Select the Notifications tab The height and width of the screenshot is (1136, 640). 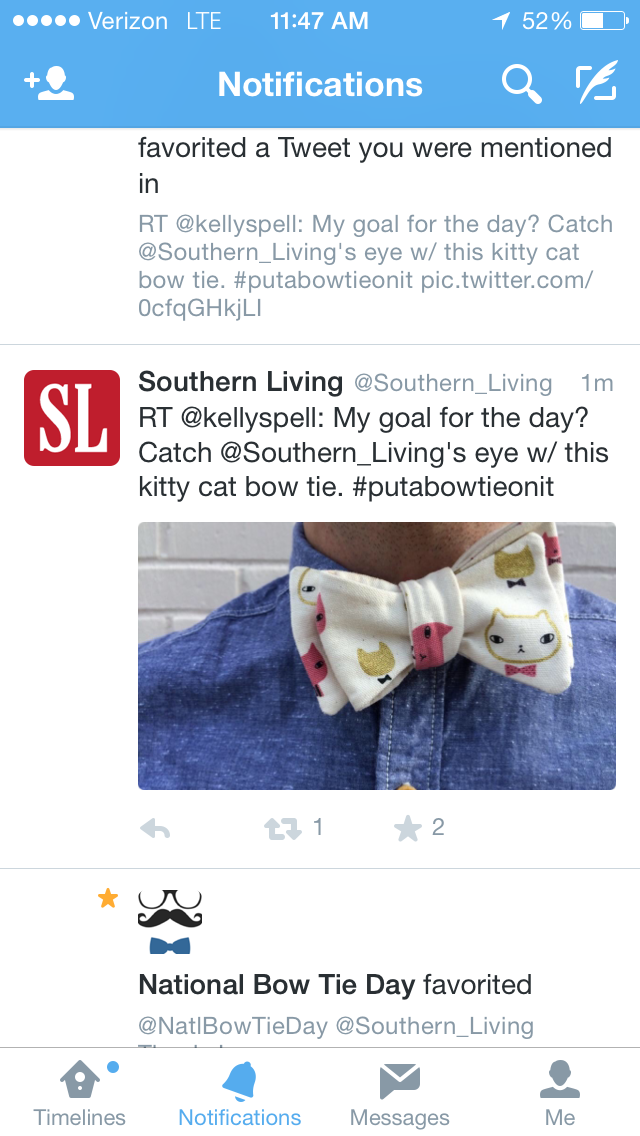[x=240, y=1094]
